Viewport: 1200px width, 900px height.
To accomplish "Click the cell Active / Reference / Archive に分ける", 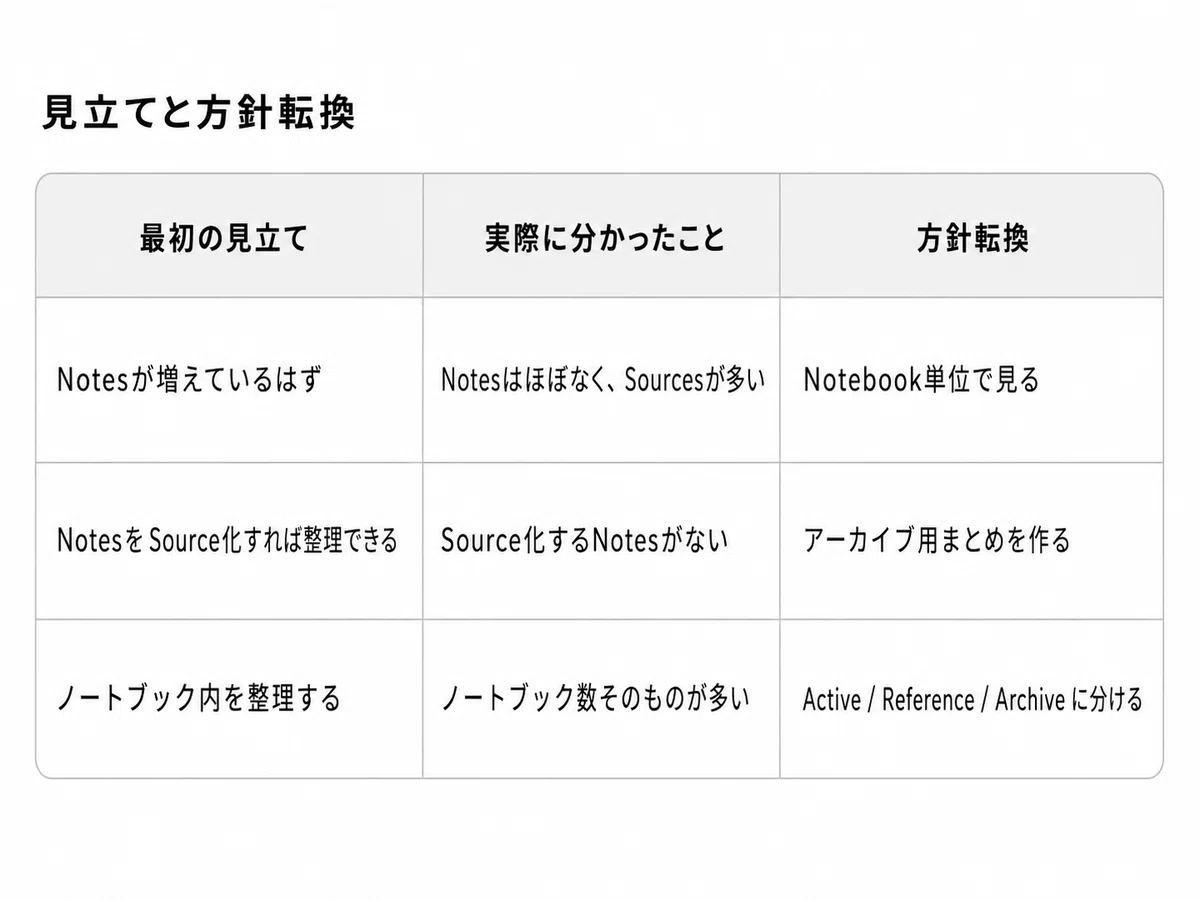I will [x=972, y=700].
